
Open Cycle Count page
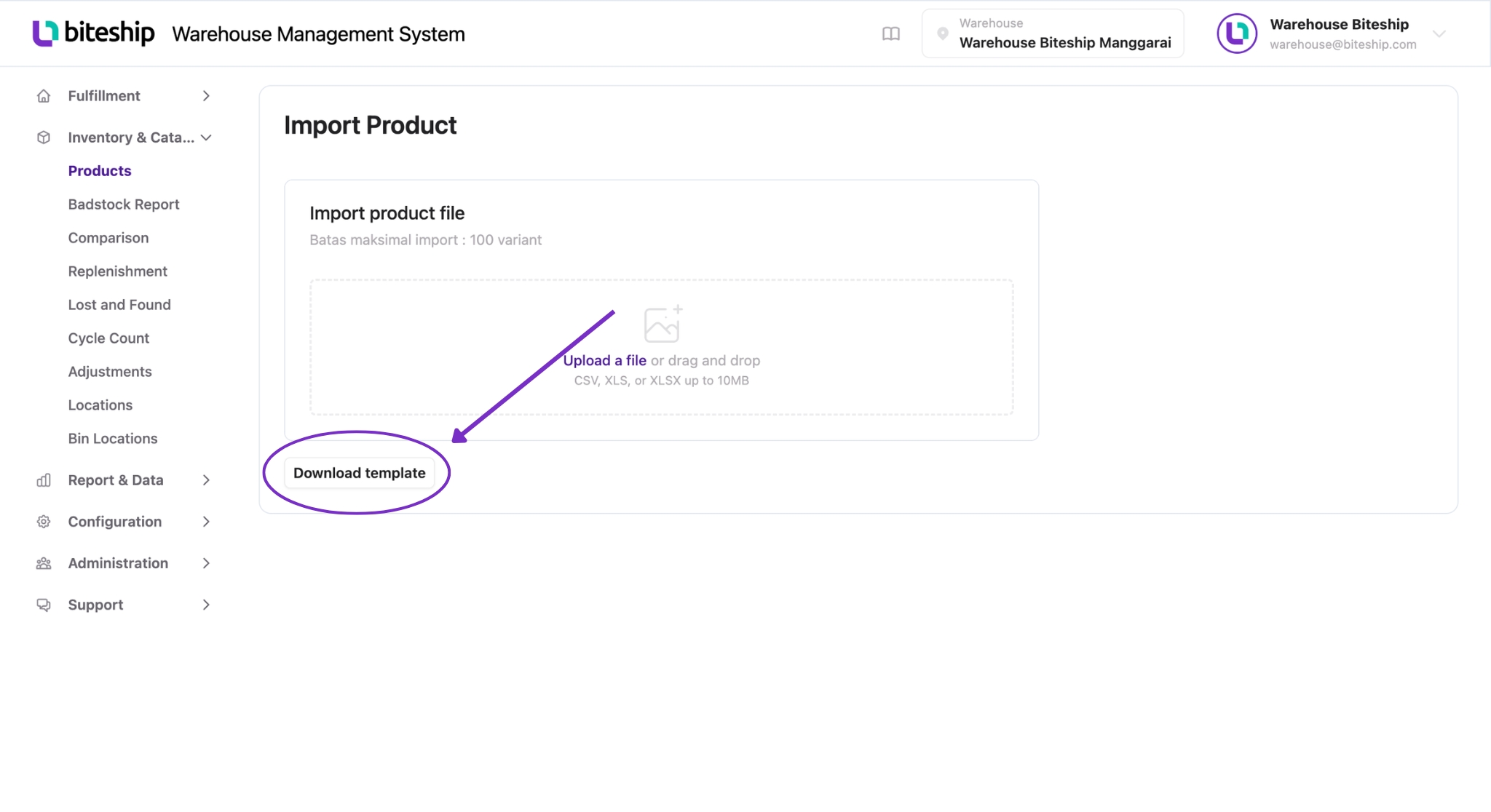tap(108, 338)
